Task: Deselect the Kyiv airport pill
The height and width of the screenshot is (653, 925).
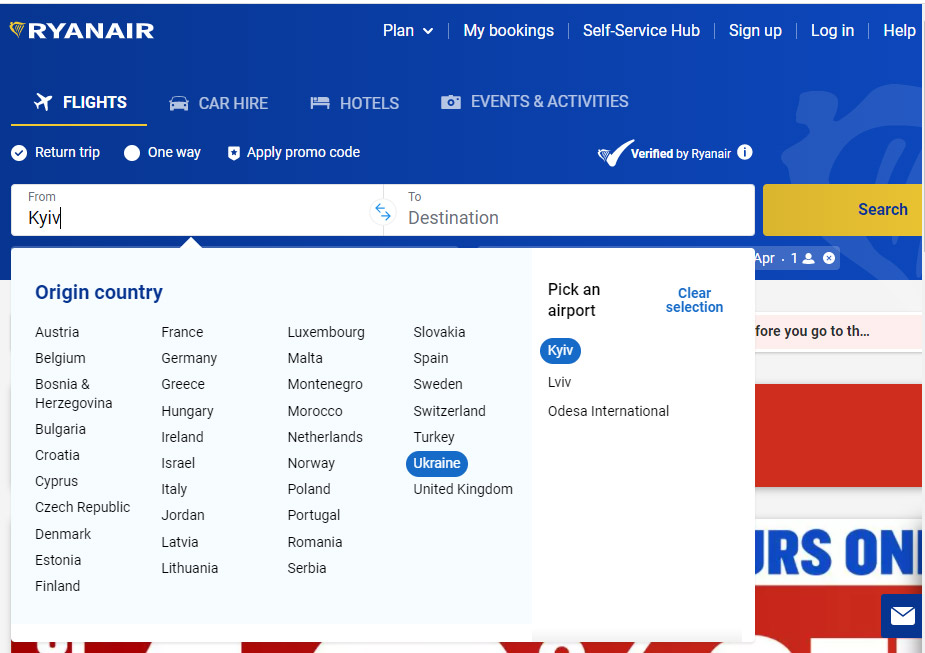Action: tap(560, 351)
